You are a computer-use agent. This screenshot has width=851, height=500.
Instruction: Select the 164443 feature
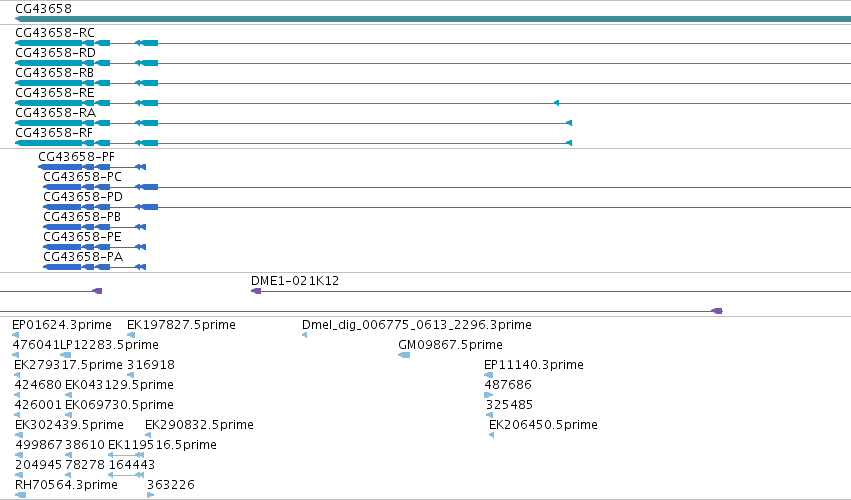(x=132, y=465)
